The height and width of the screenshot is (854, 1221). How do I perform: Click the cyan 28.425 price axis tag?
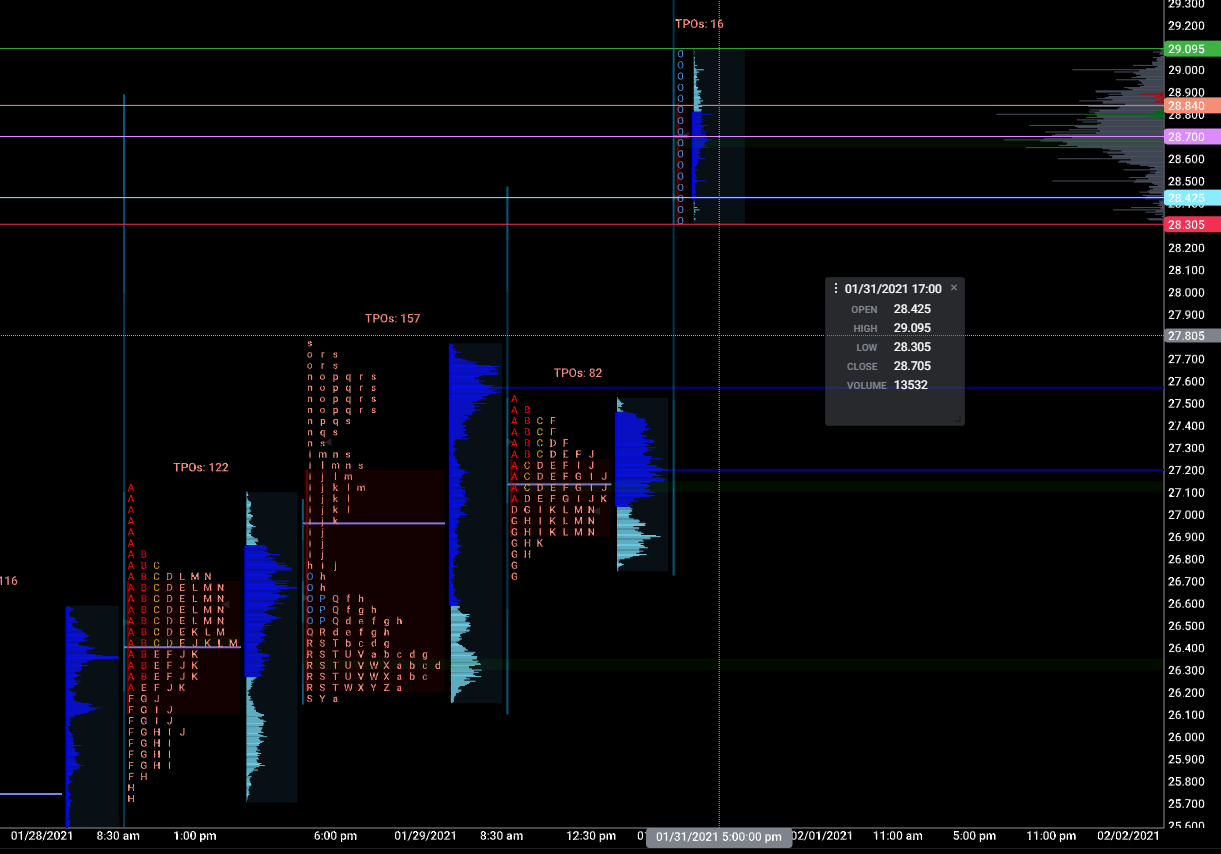[1193, 198]
